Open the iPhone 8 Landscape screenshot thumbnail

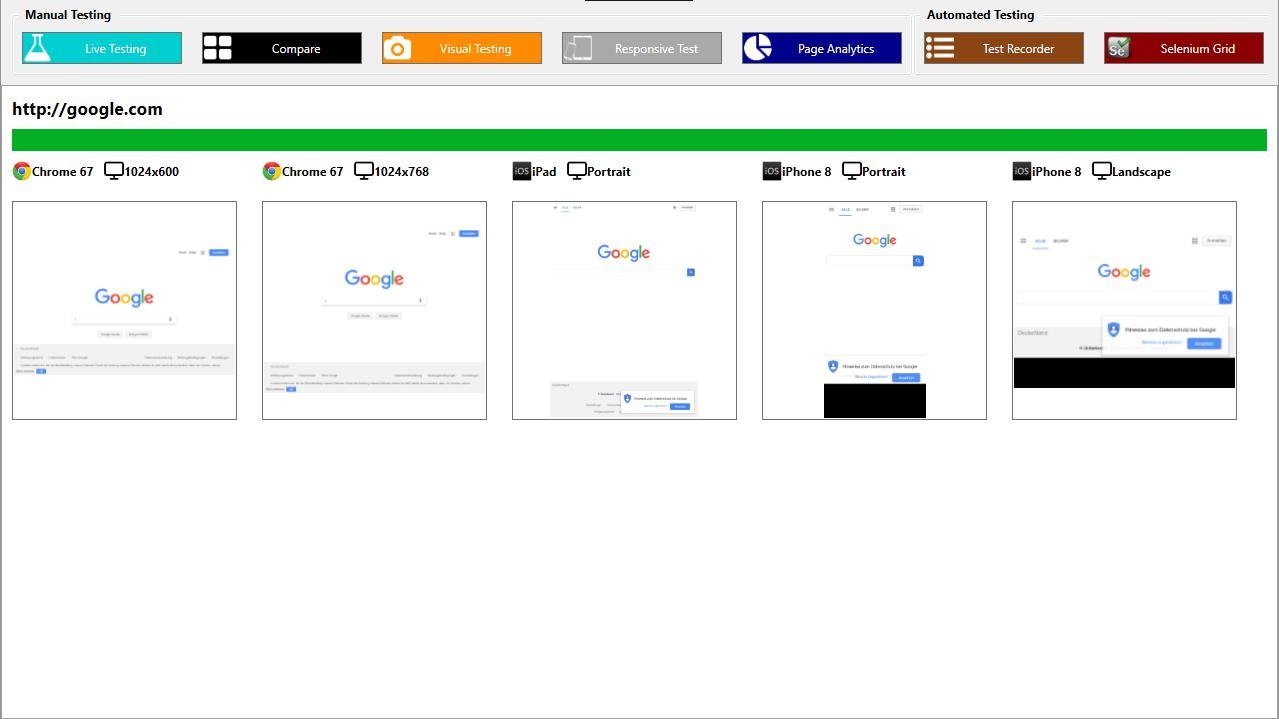pos(1124,310)
